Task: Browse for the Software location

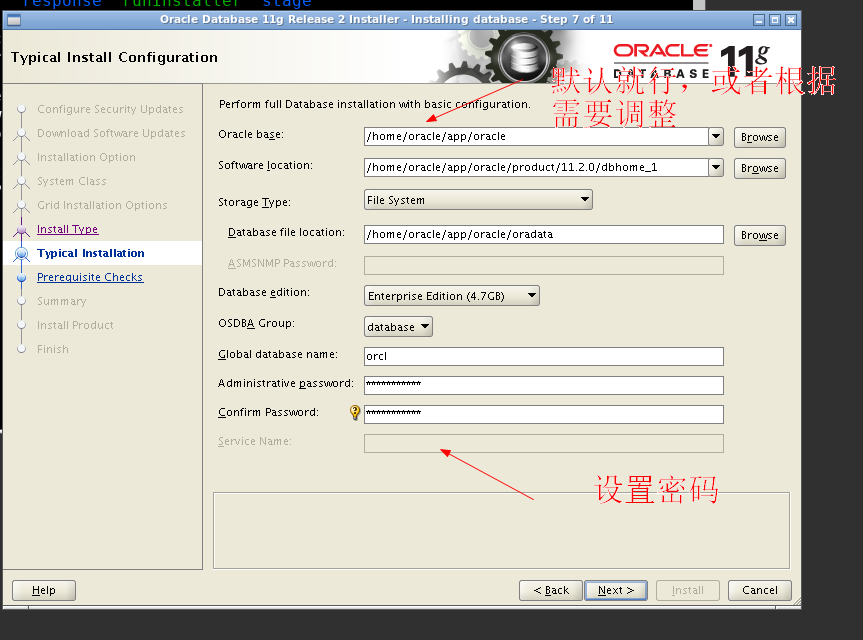Action: [760, 168]
